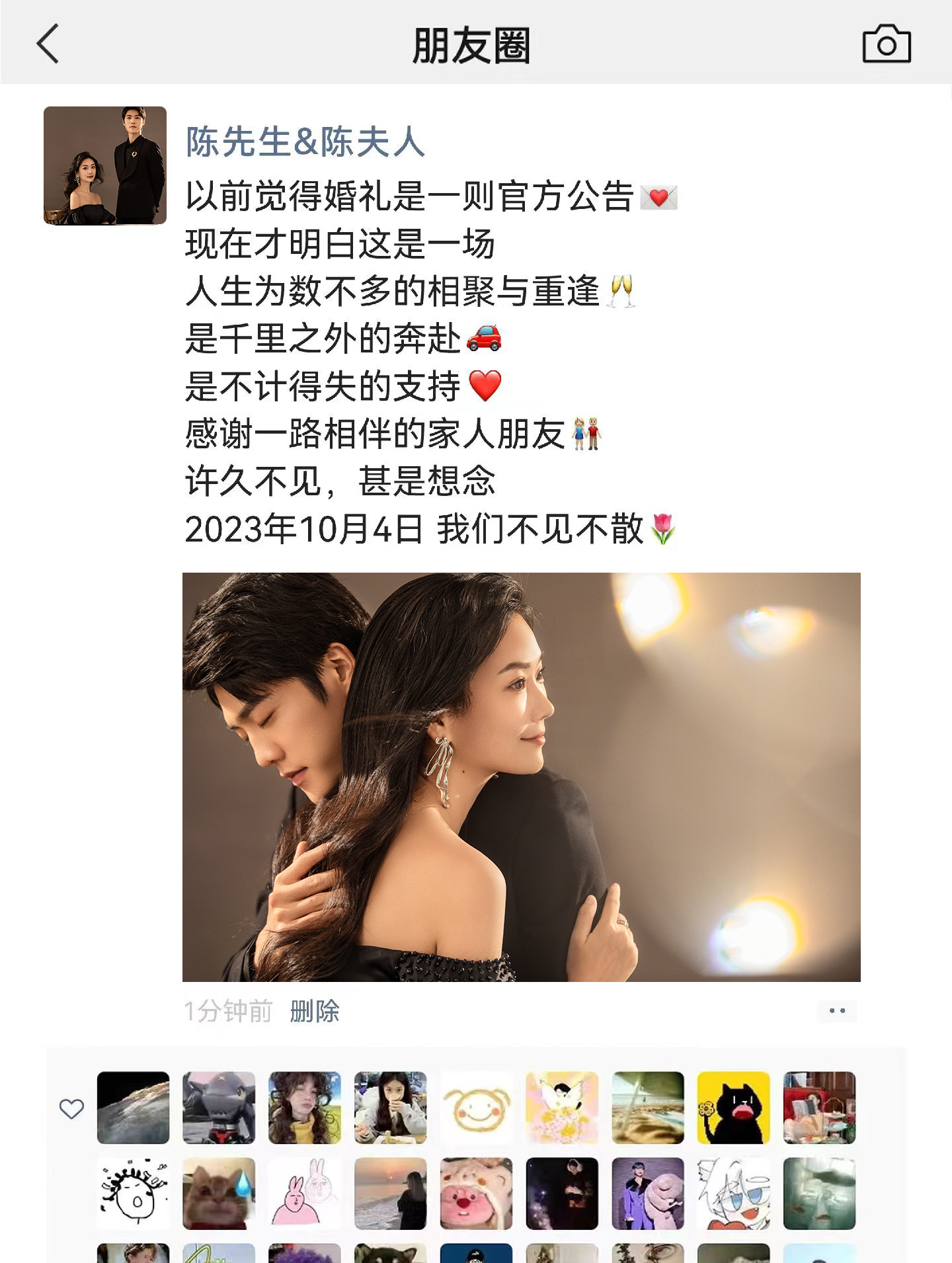The width and height of the screenshot is (952, 1263).
Task: Open the girl eating avatar
Action: (x=391, y=1108)
